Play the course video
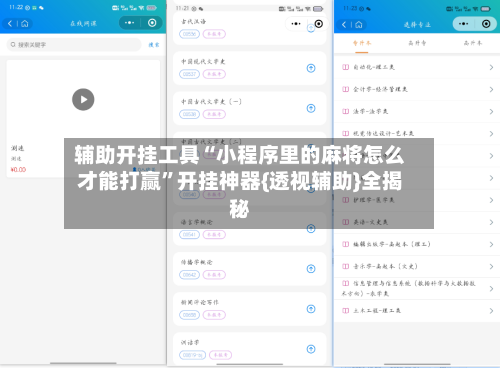Viewport: 500px width, 368px height. point(83,99)
